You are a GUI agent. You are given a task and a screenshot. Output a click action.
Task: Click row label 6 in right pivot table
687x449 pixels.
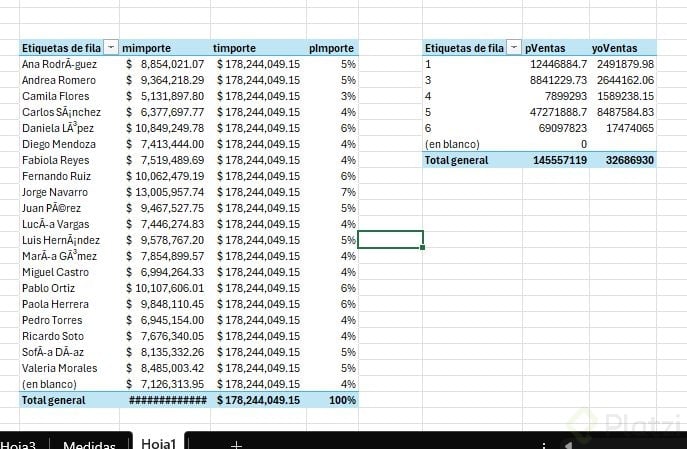click(x=428, y=128)
